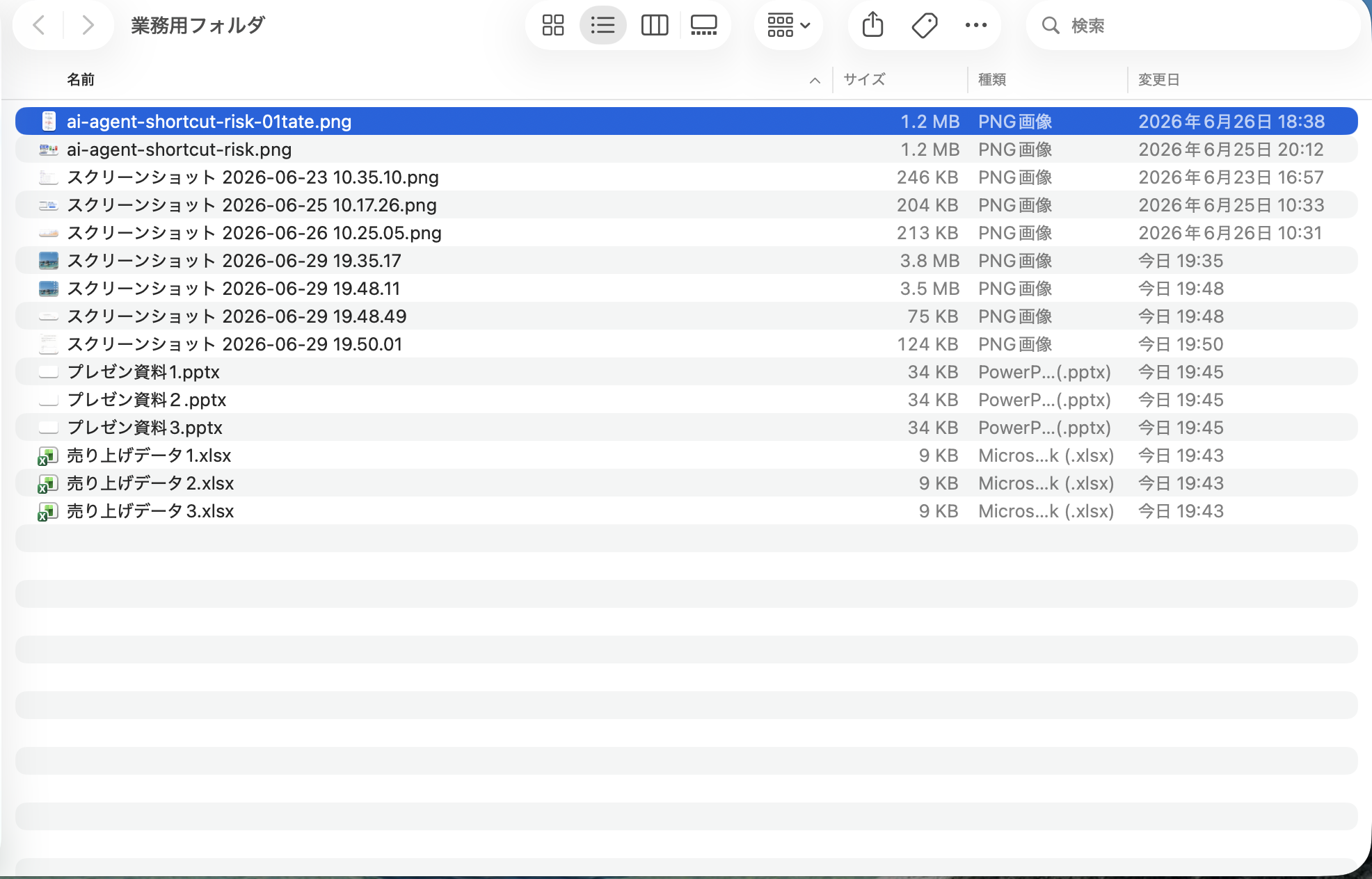The width and height of the screenshot is (1372, 879).
Task: Click the date 2026年6月23日 16:57
Action: coord(1231,177)
